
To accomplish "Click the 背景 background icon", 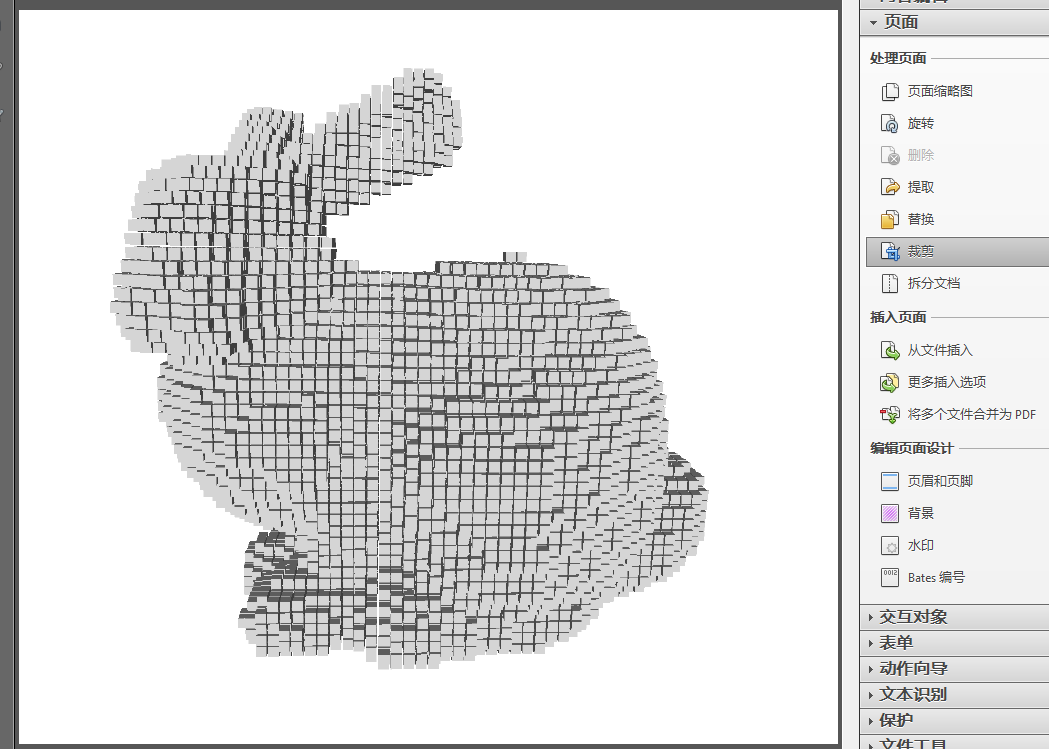I will point(890,513).
